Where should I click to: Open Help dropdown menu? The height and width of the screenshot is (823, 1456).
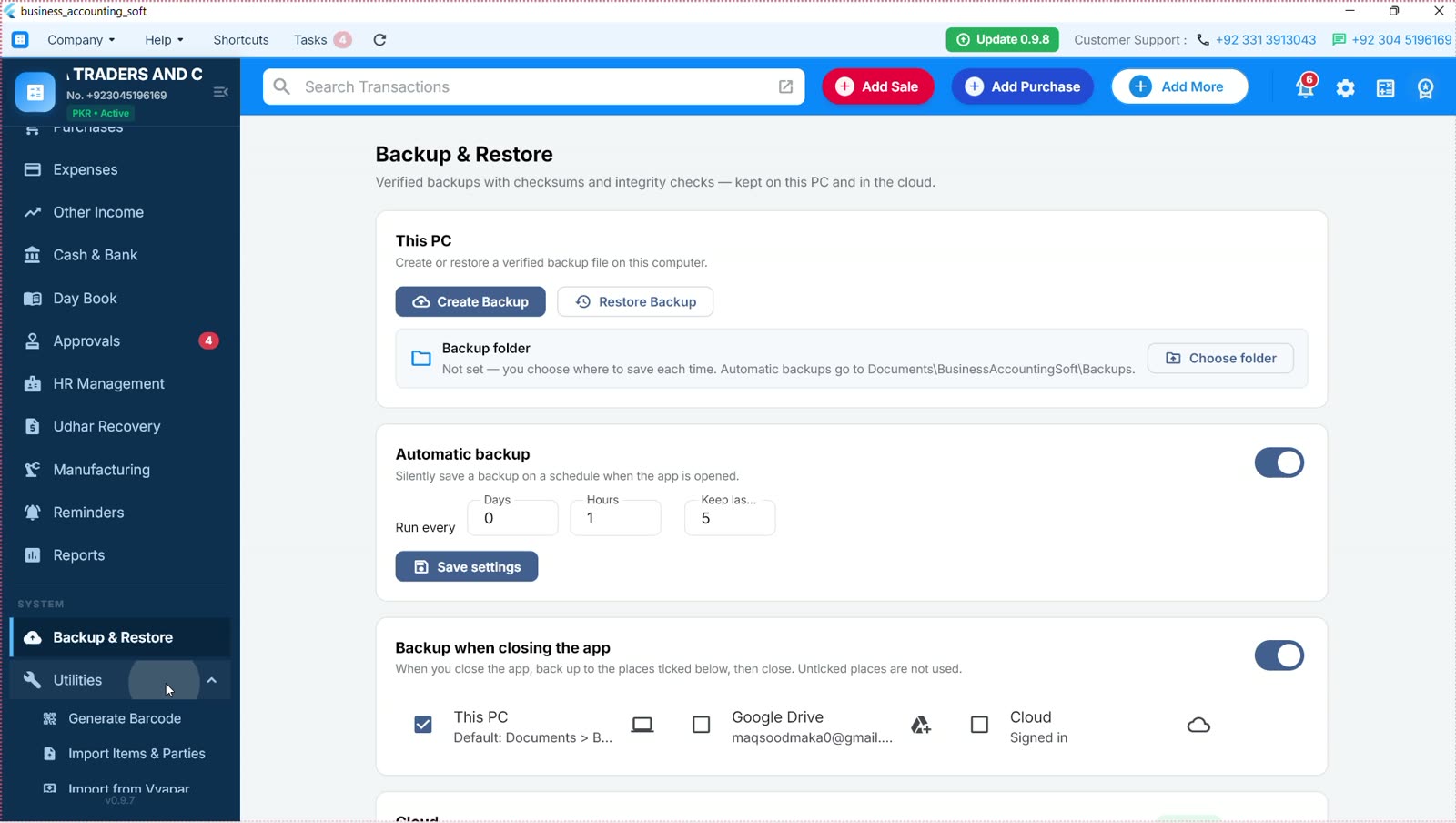click(164, 39)
